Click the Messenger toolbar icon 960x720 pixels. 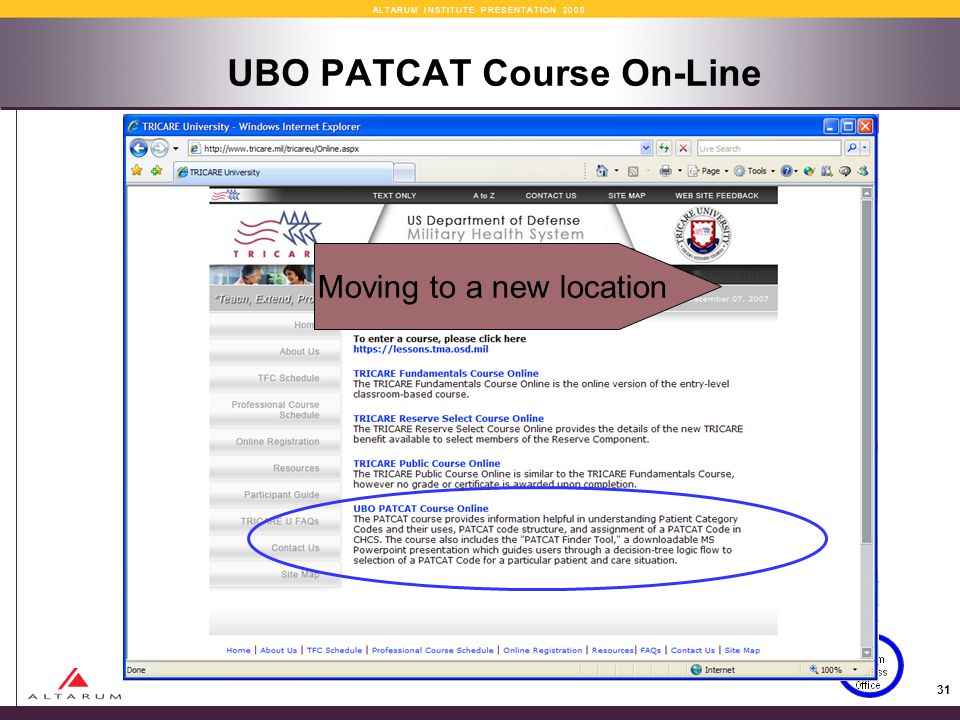coord(863,171)
